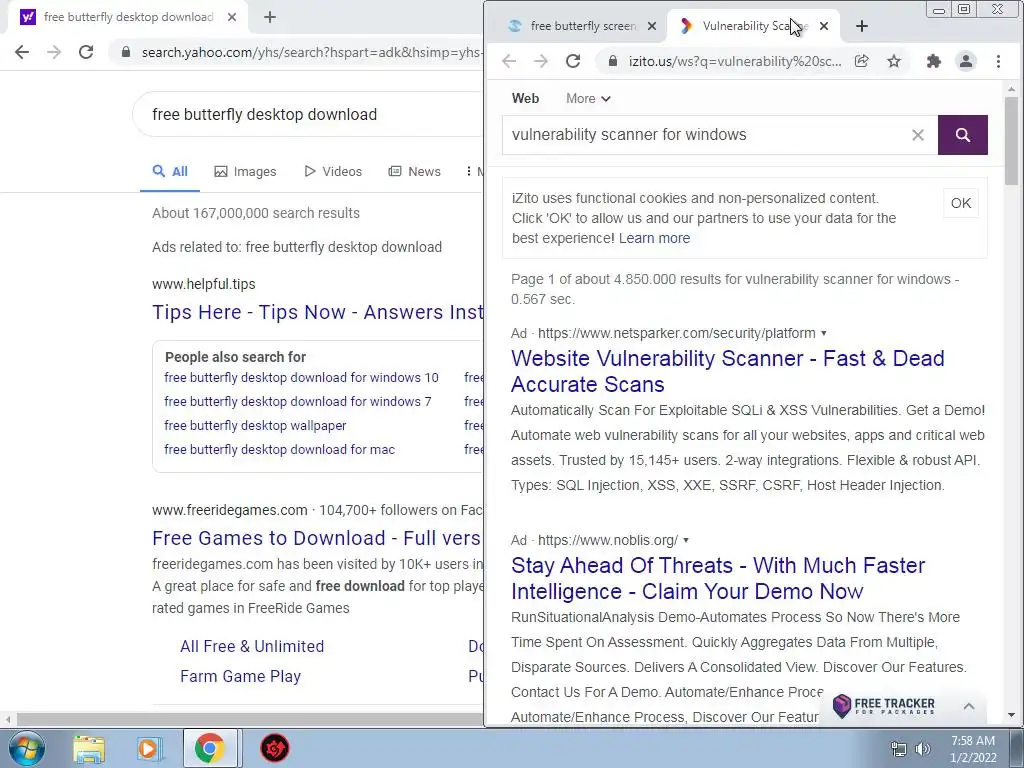The height and width of the screenshot is (768, 1024).
Task: Click share page icon in iZito address bar
Action: click(x=861, y=61)
